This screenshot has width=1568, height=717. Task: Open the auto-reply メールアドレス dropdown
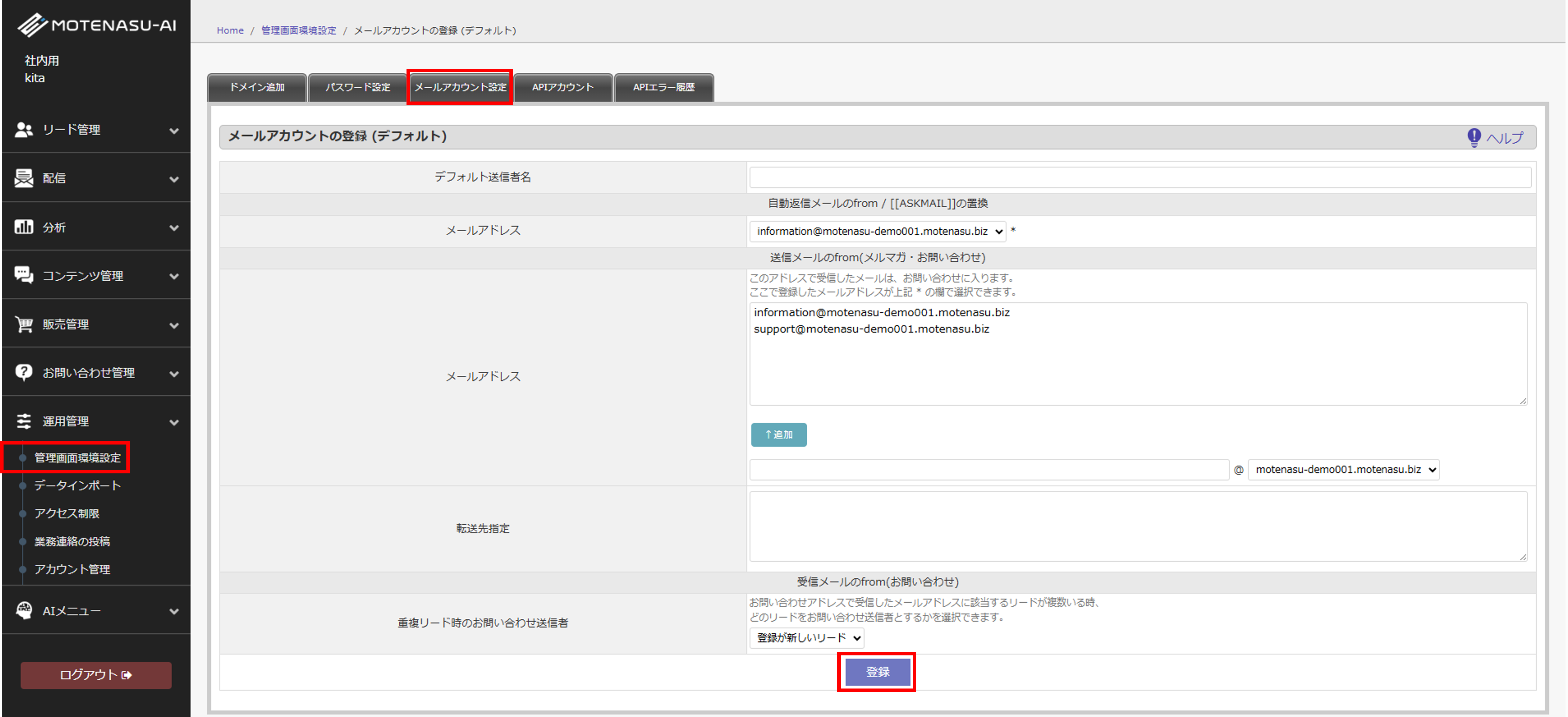[x=877, y=232]
